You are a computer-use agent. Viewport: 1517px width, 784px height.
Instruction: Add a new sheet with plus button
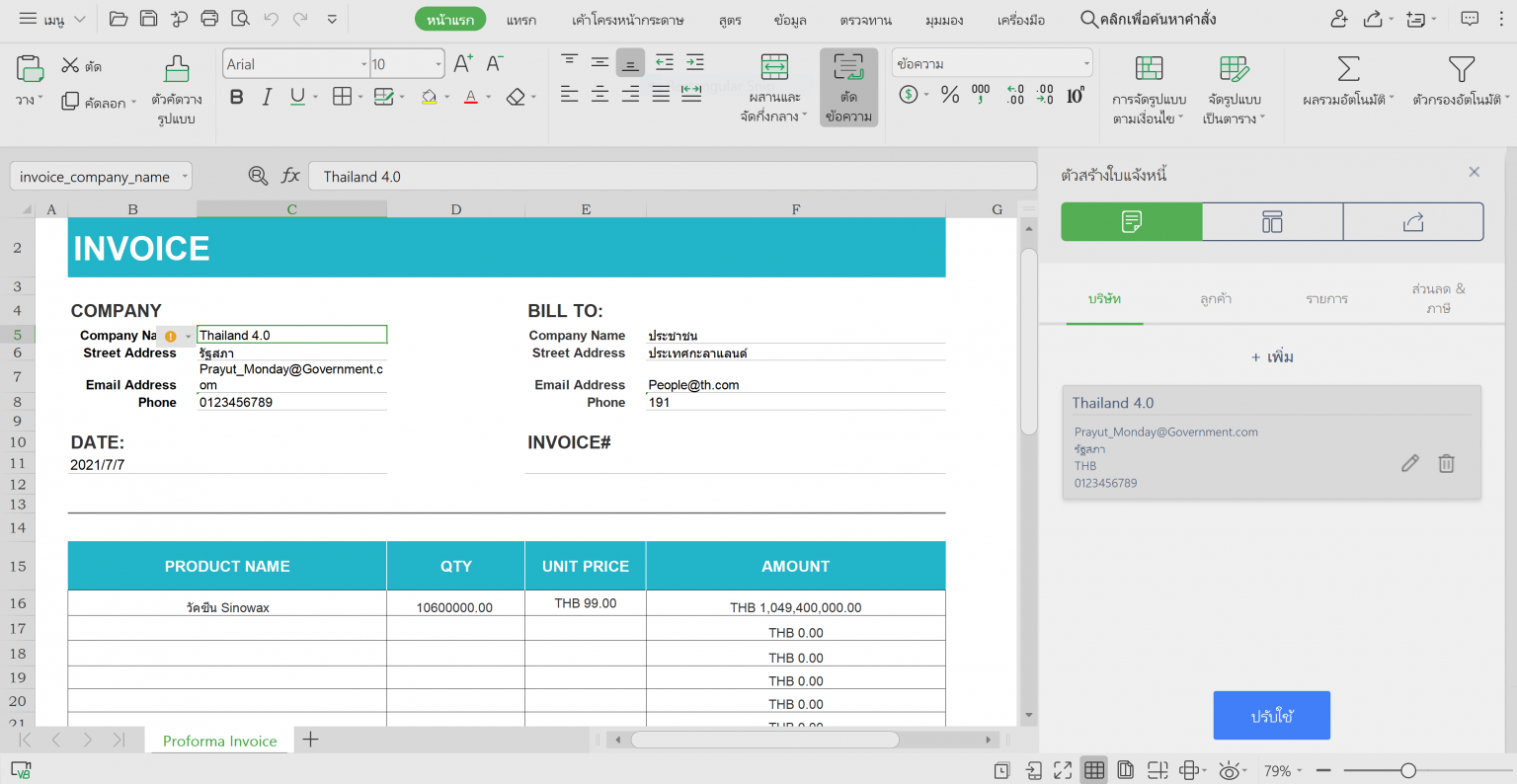pos(310,740)
